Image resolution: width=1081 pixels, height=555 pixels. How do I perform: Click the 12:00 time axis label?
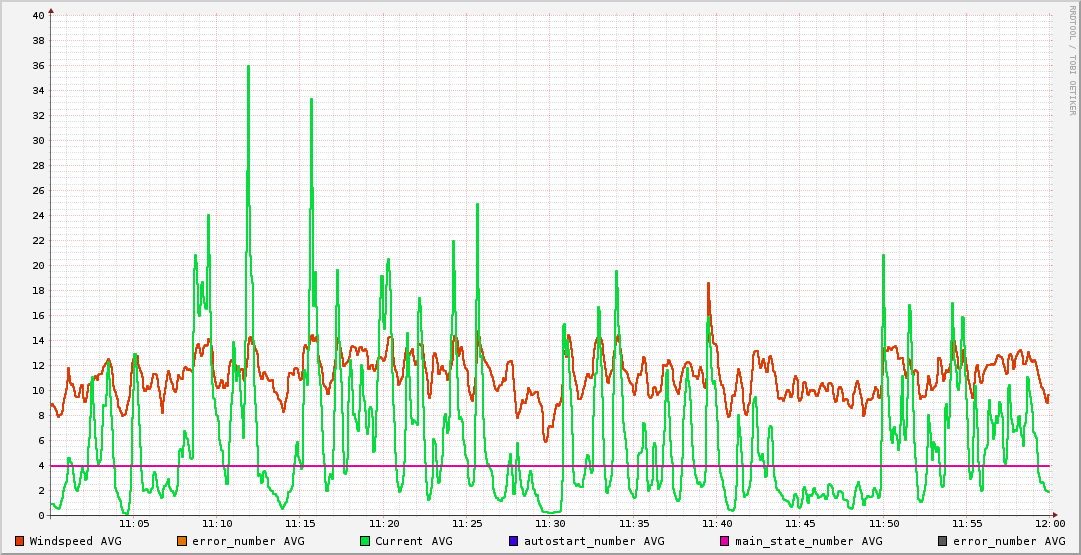[x=1049, y=524]
